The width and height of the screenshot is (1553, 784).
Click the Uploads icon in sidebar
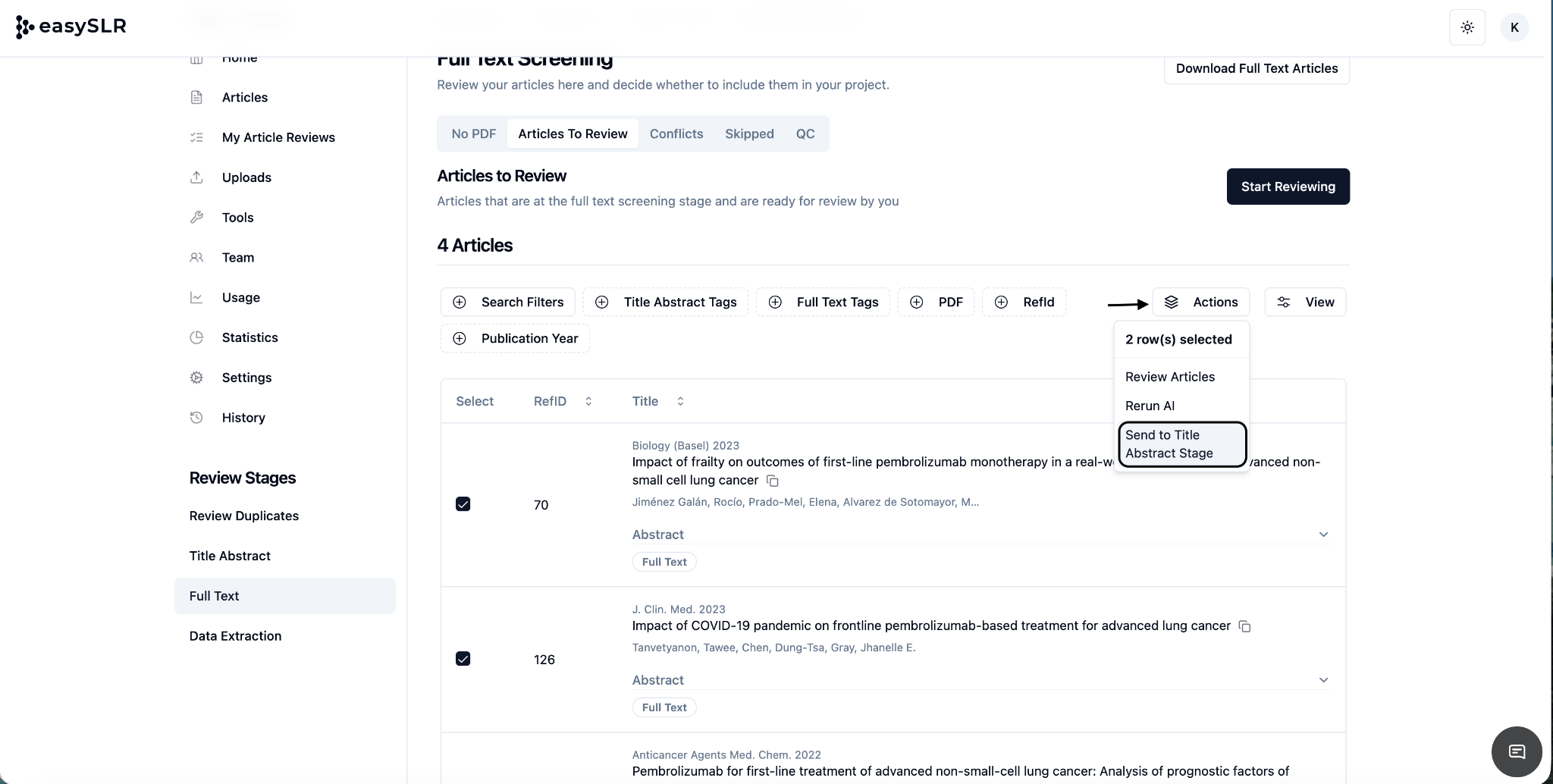point(196,177)
